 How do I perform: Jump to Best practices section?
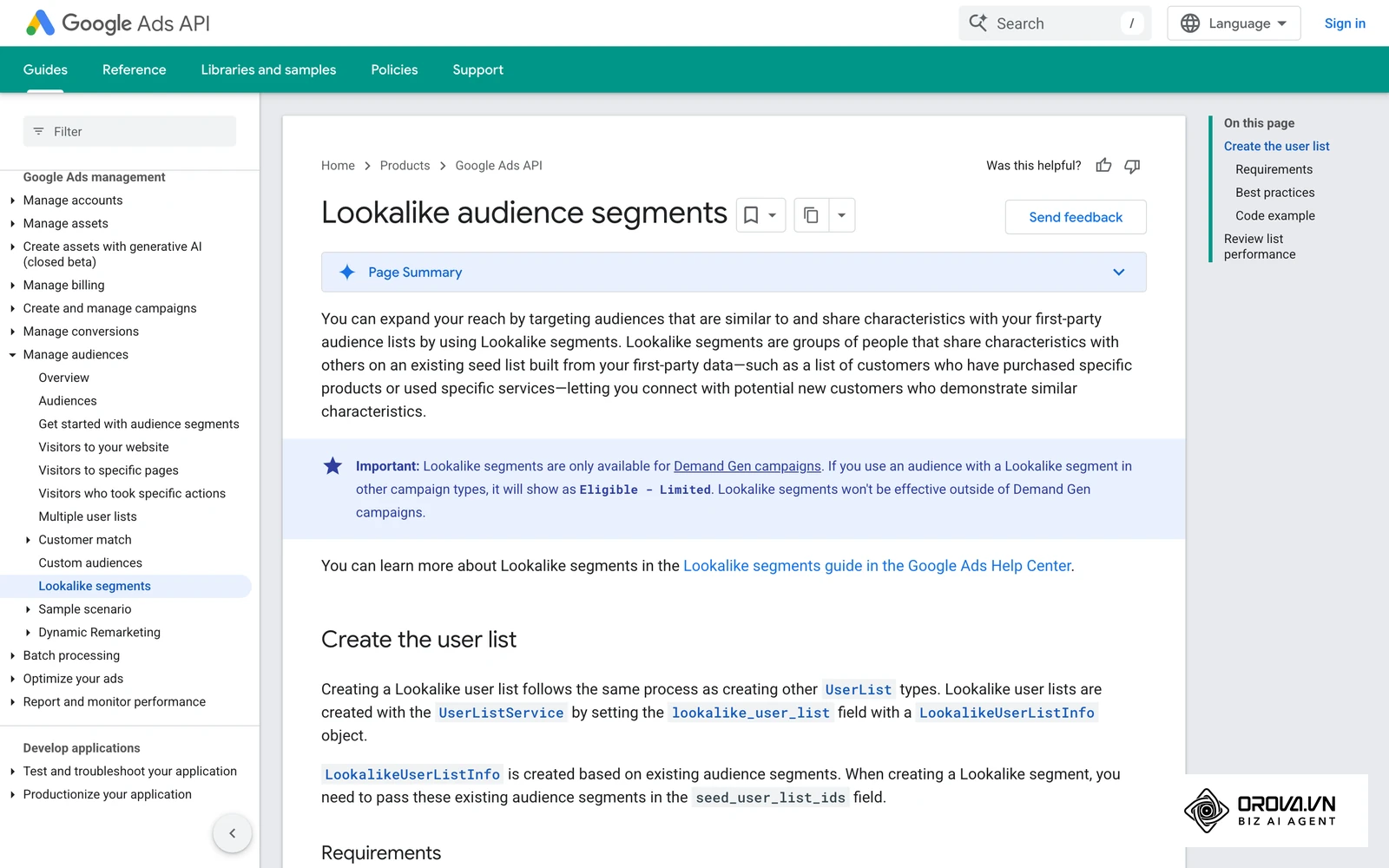[x=1274, y=193]
